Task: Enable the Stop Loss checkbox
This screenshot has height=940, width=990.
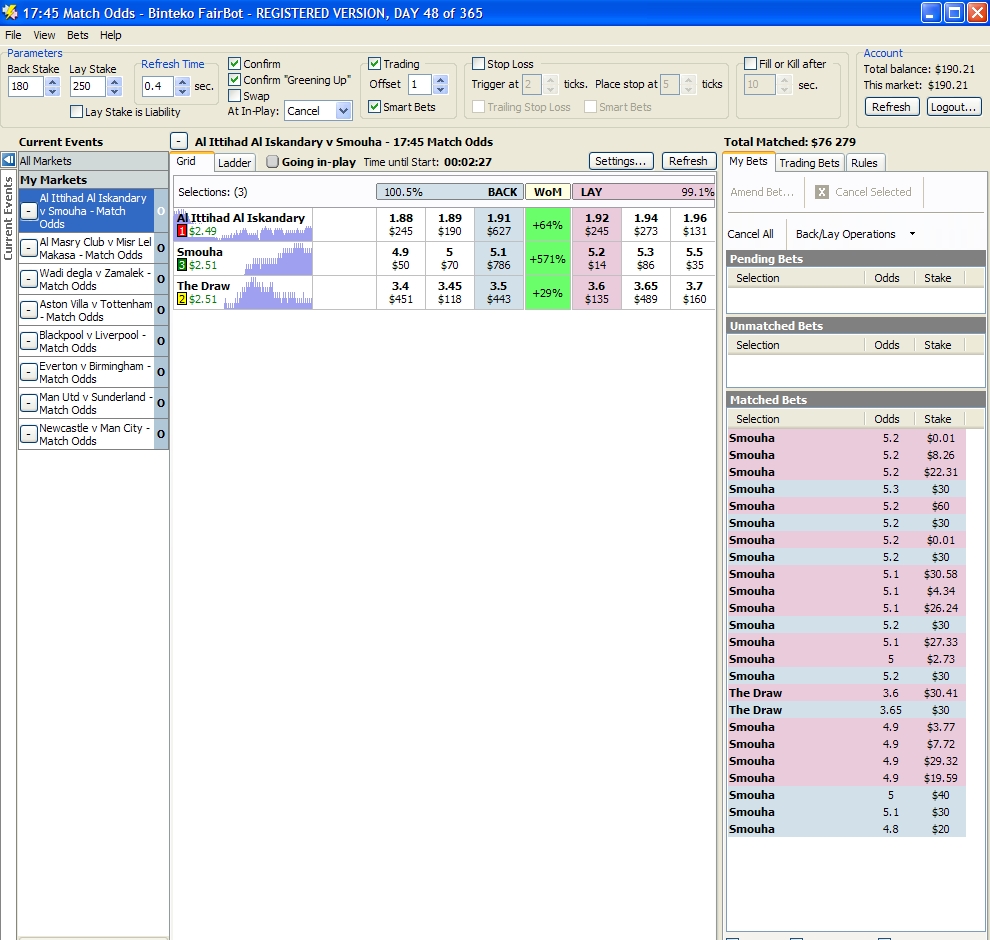Action: point(479,63)
